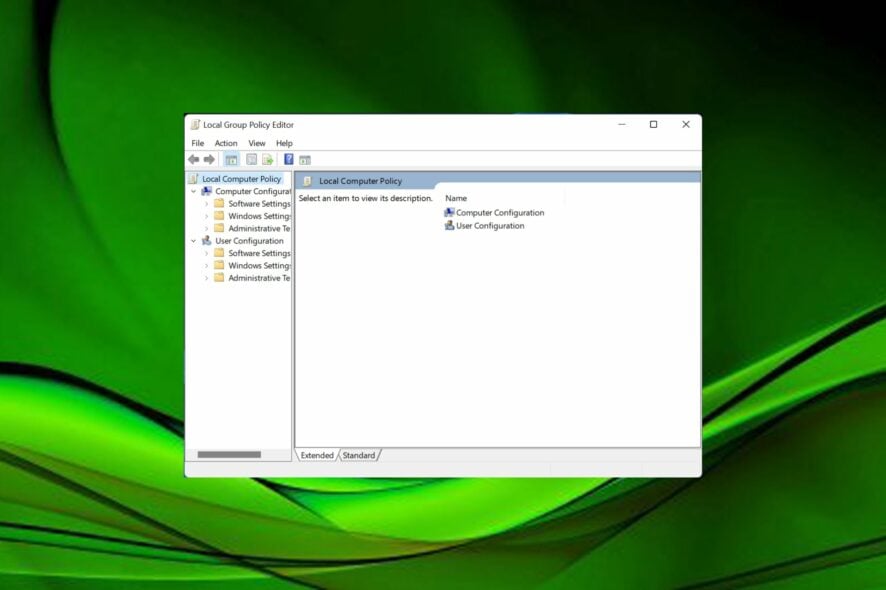Toggle the Show/Hide Console Tree icon
886x590 pixels.
coord(231,159)
